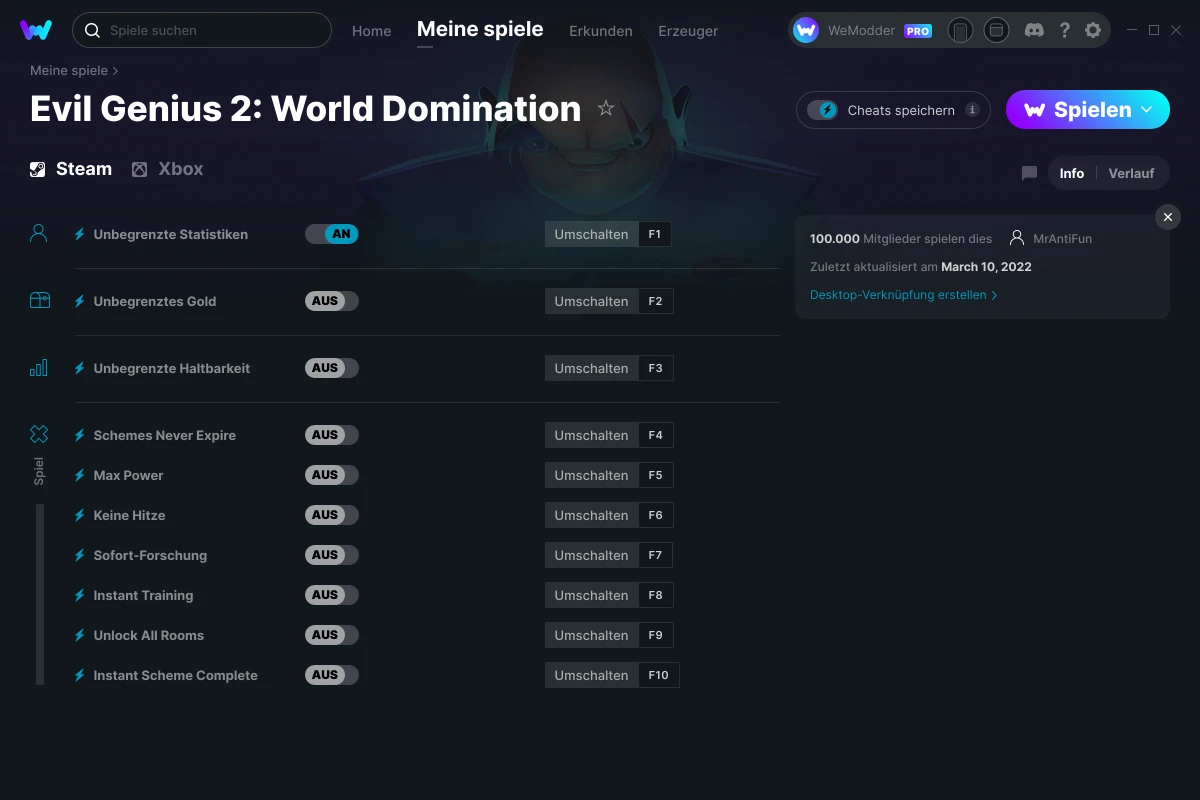
Task: Favorite the game with the star icon
Action: (x=606, y=108)
